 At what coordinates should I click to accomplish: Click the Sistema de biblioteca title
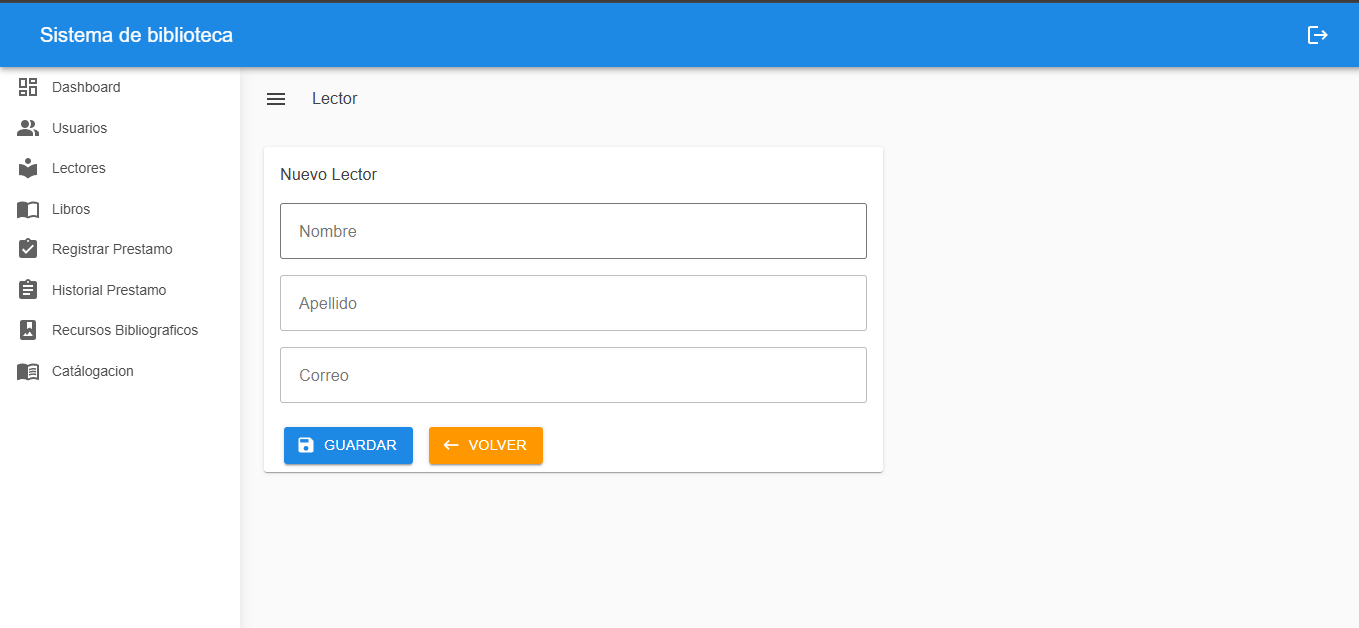(x=136, y=35)
